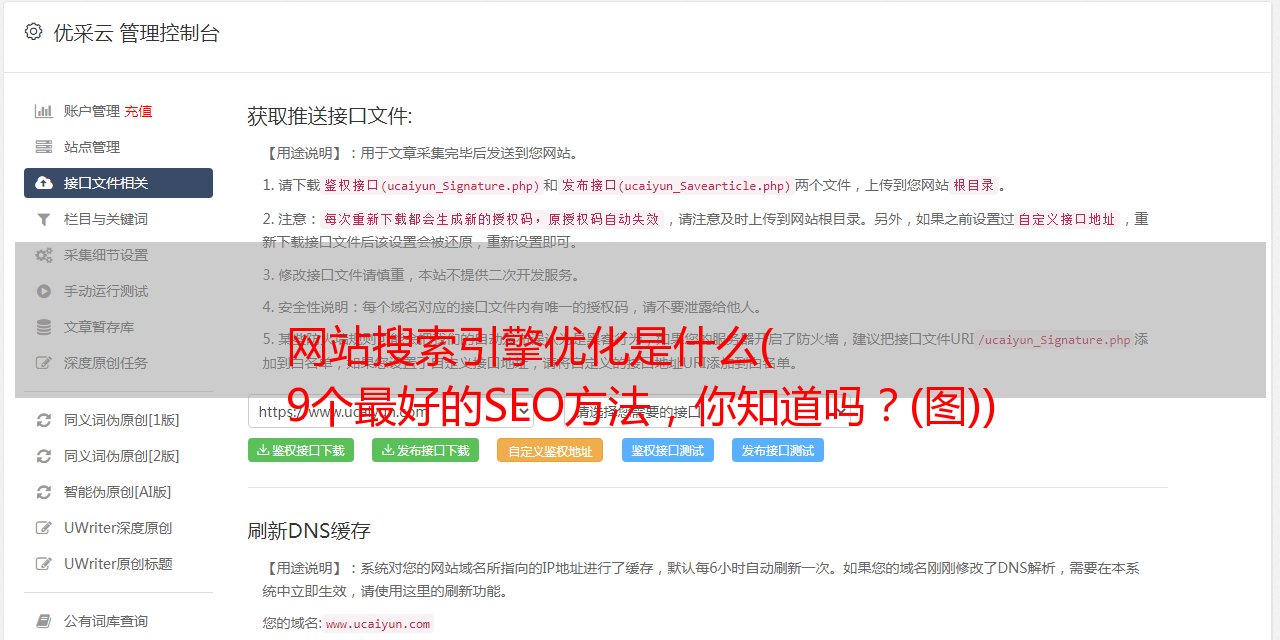
Task: Click the 鉴权接口(ucaiyun_Signature.php) code text
Action: click(432, 186)
